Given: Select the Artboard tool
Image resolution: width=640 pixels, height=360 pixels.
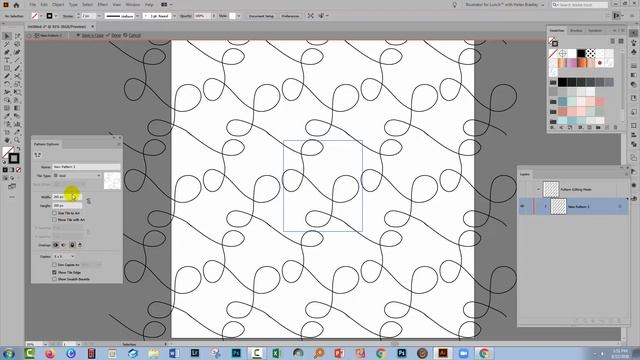Looking at the screenshot, I should coord(7,132).
